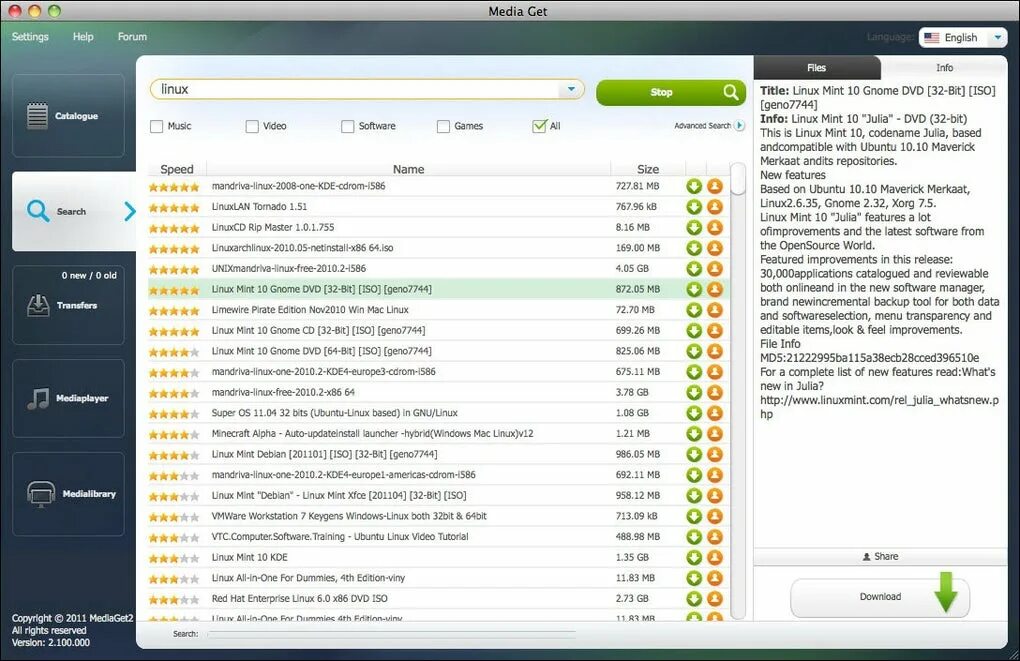1020x661 pixels.
Task: Click green download arrow for Limewire Pirate Edition
Action: pos(694,310)
